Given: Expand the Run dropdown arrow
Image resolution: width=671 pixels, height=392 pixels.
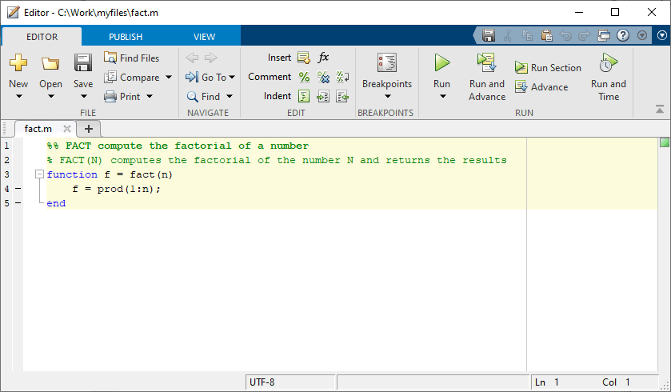Looking at the screenshot, I should coord(443,96).
